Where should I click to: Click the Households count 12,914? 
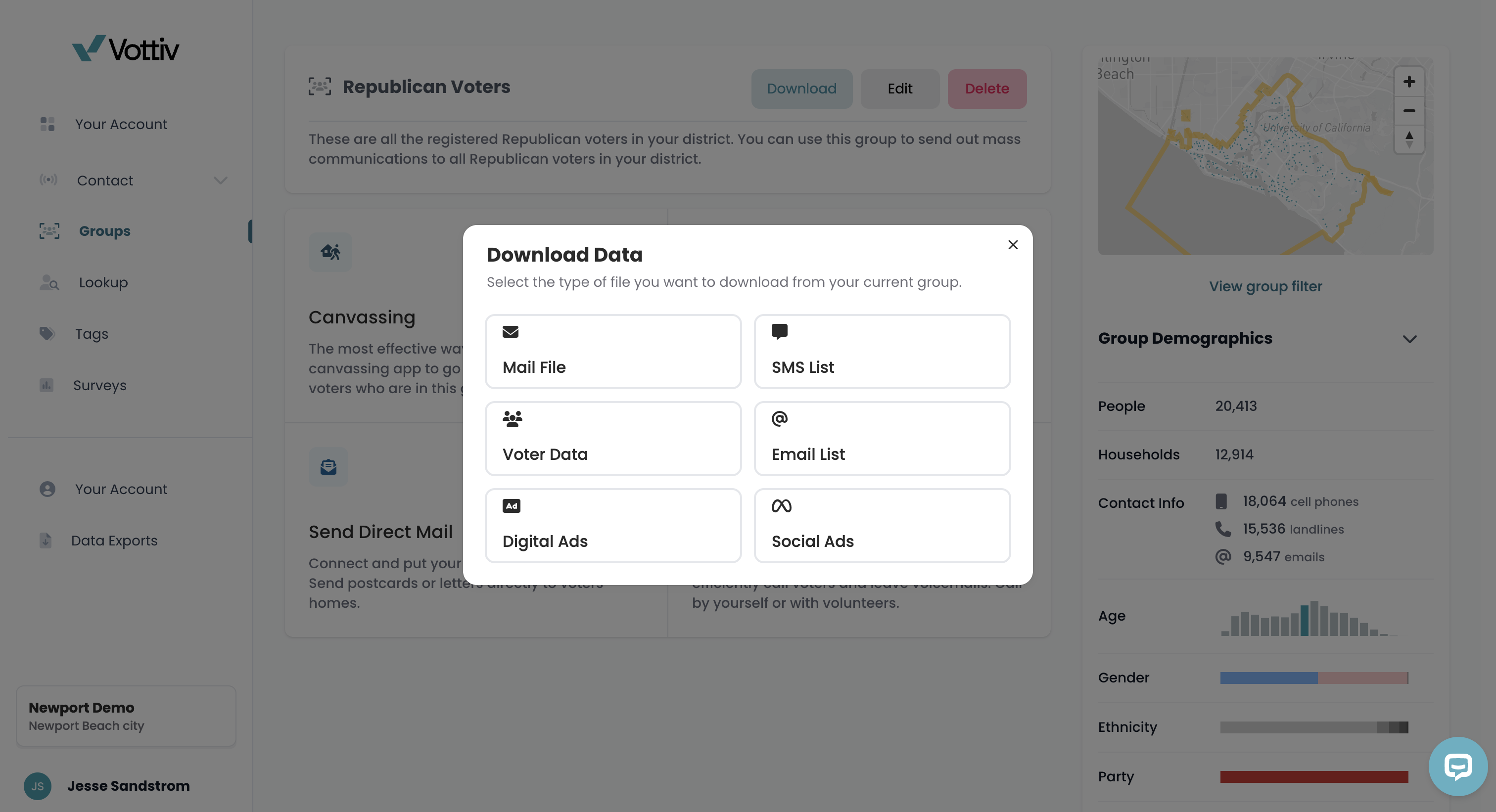tap(1234, 454)
